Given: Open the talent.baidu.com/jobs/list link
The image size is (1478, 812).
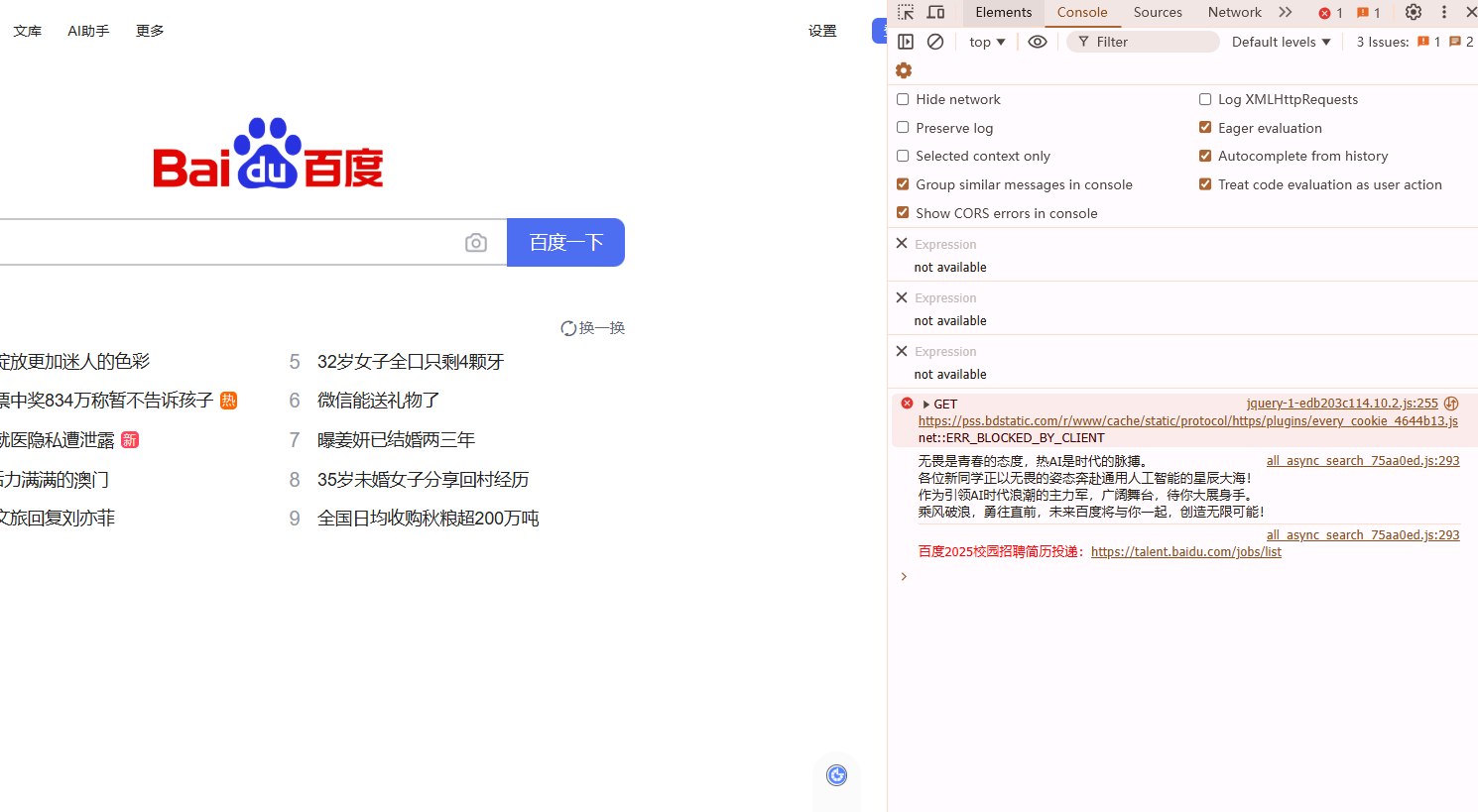Looking at the screenshot, I should pos(1186,552).
